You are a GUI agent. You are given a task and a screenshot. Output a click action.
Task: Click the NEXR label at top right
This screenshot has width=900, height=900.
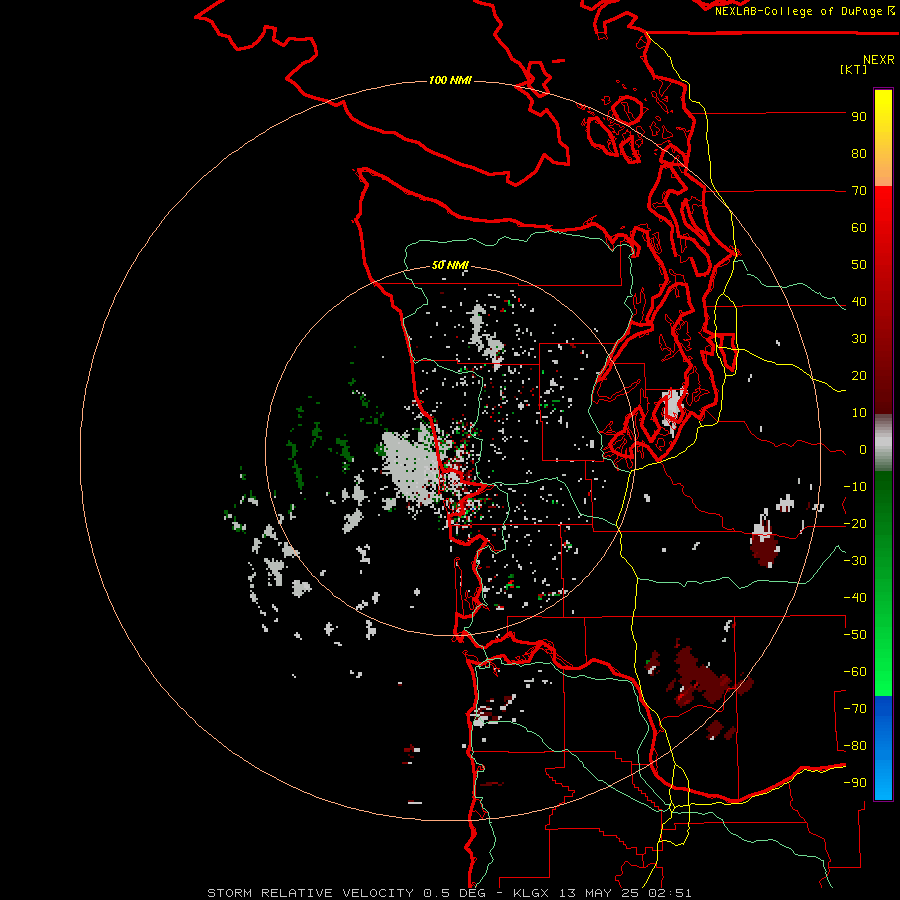click(879, 60)
